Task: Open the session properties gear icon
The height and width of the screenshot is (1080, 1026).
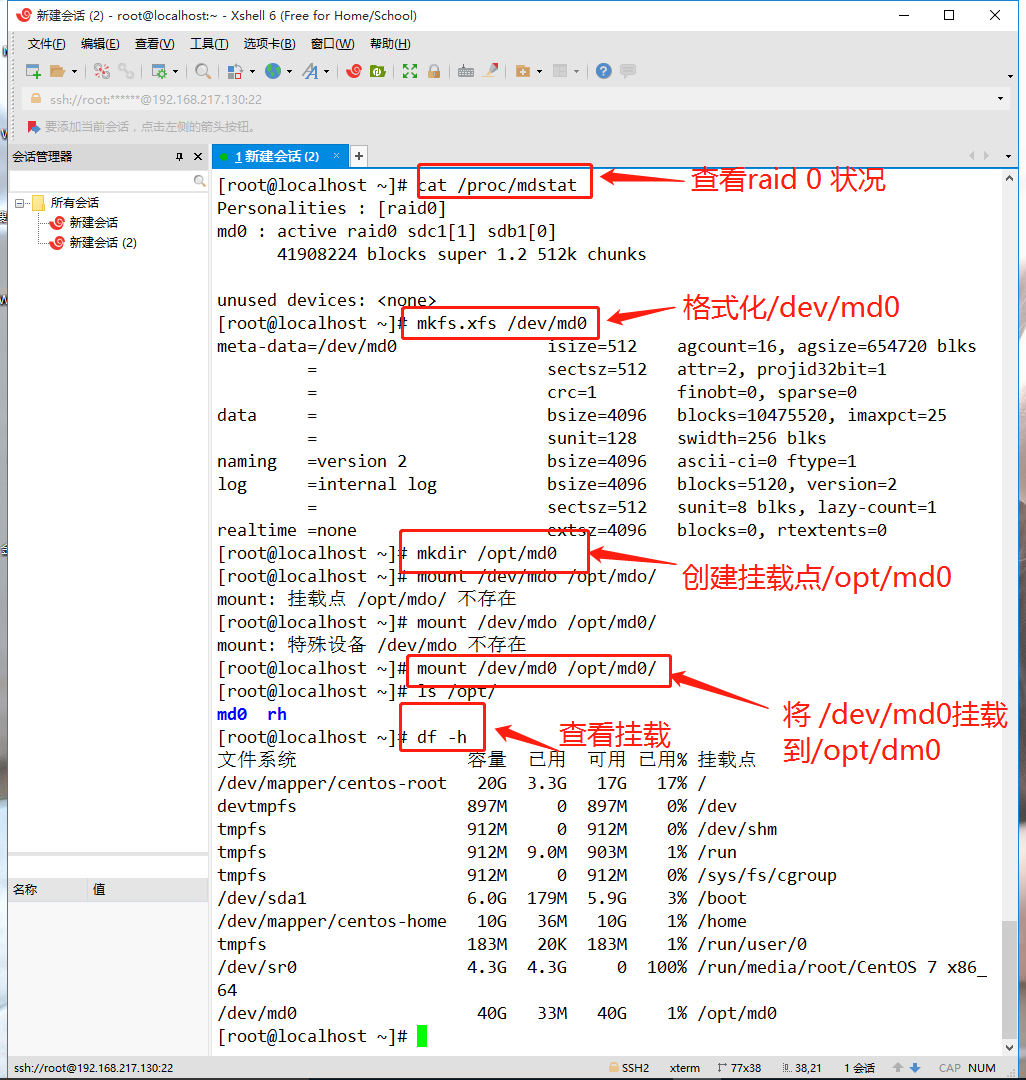Action: coord(159,71)
